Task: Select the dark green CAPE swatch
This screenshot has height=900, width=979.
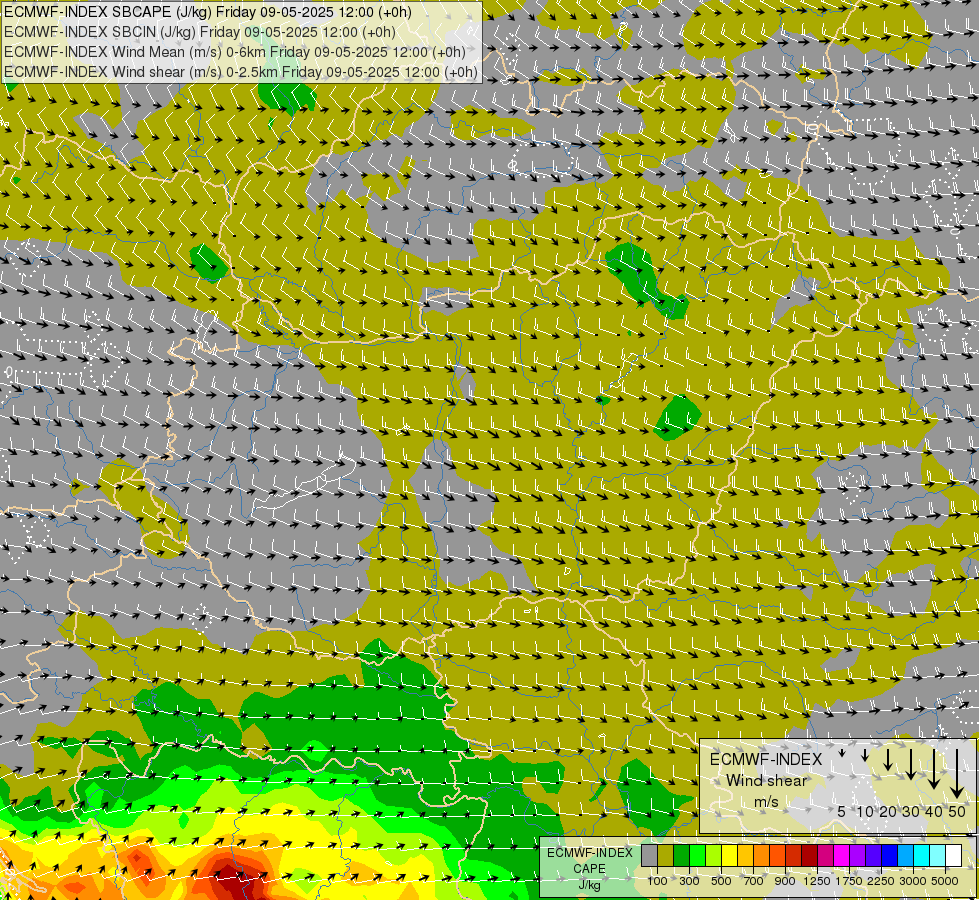Action: [682, 856]
